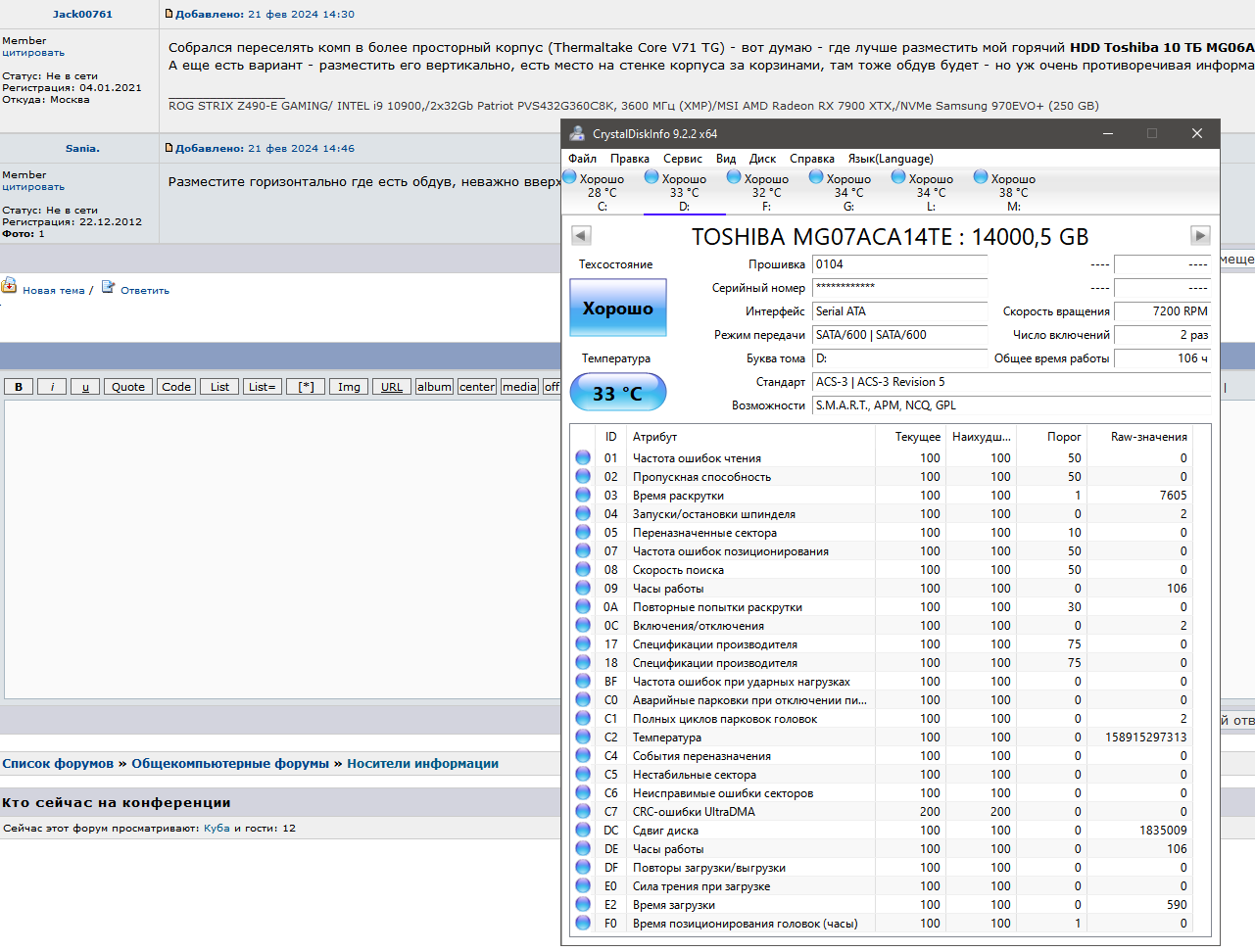Image resolution: width=1255 pixels, height=952 pixels.
Task: Switch to the G: disk tab
Action: click(x=848, y=191)
